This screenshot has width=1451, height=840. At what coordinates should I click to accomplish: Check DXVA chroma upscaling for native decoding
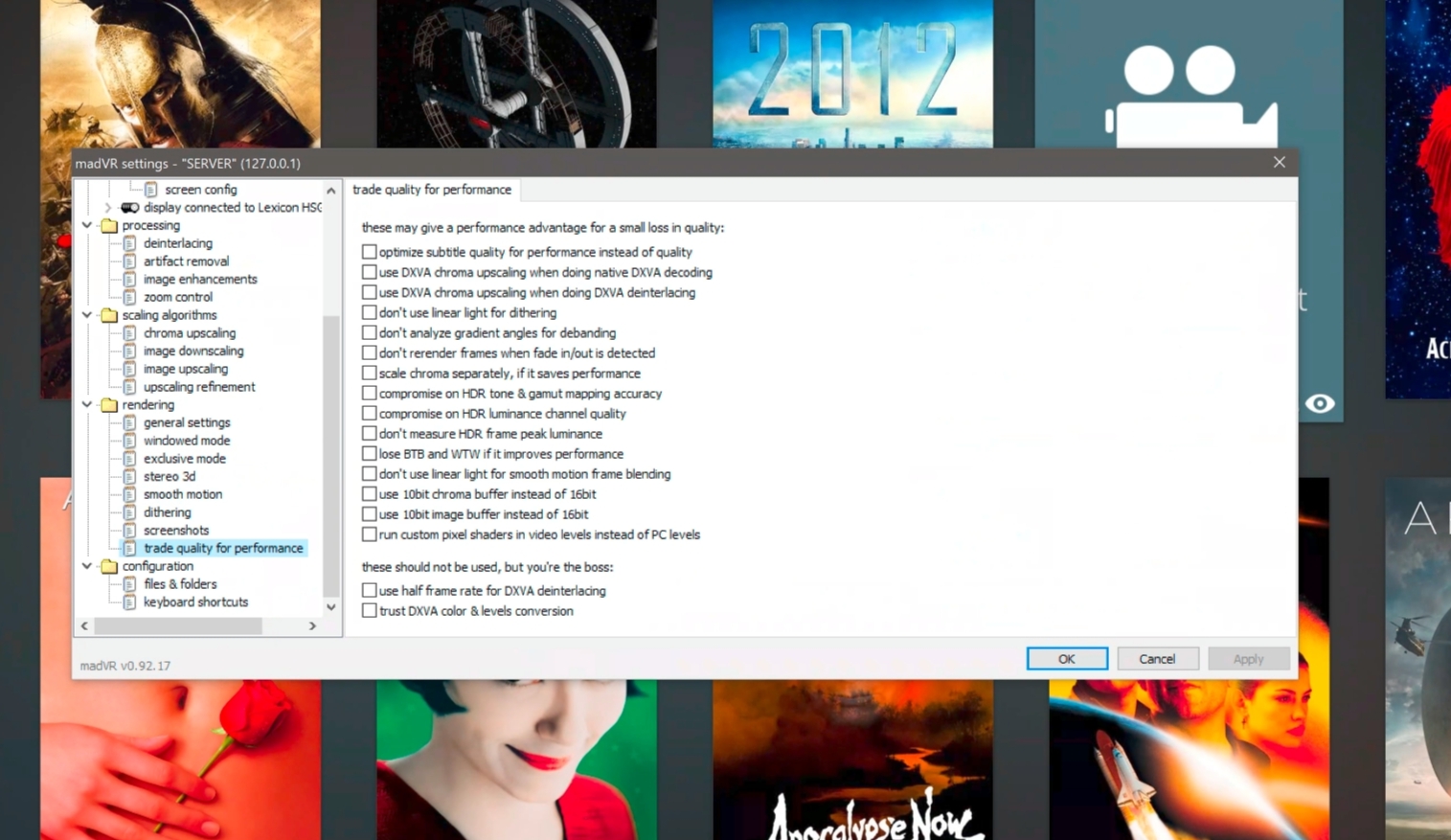[369, 272]
